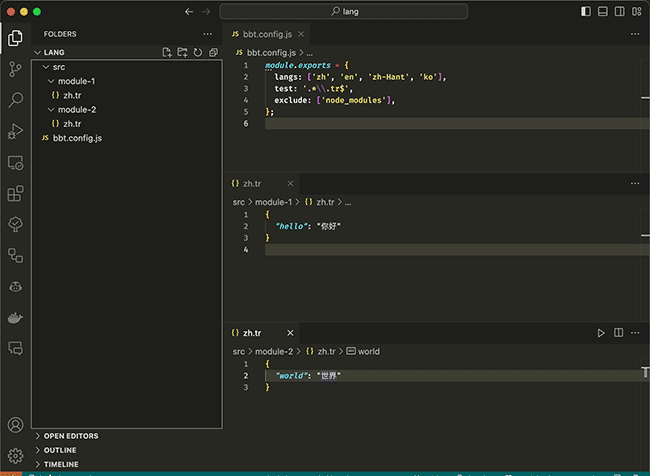The width and height of the screenshot is (650, 476).
Task: Click the 'lang' command center search box
Action: [343, 11]
